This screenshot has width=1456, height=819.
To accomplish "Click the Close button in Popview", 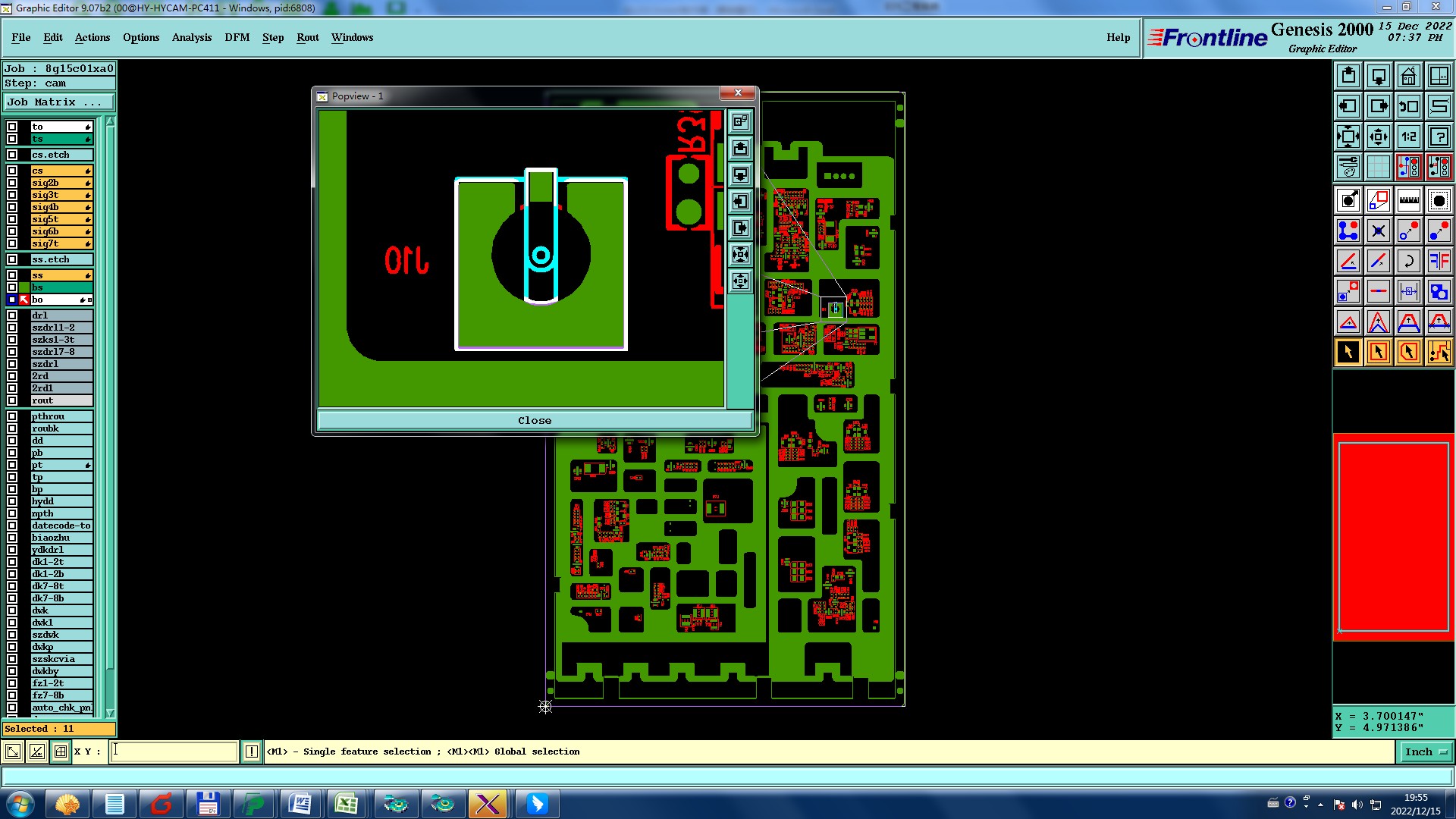I will (535, 420).
